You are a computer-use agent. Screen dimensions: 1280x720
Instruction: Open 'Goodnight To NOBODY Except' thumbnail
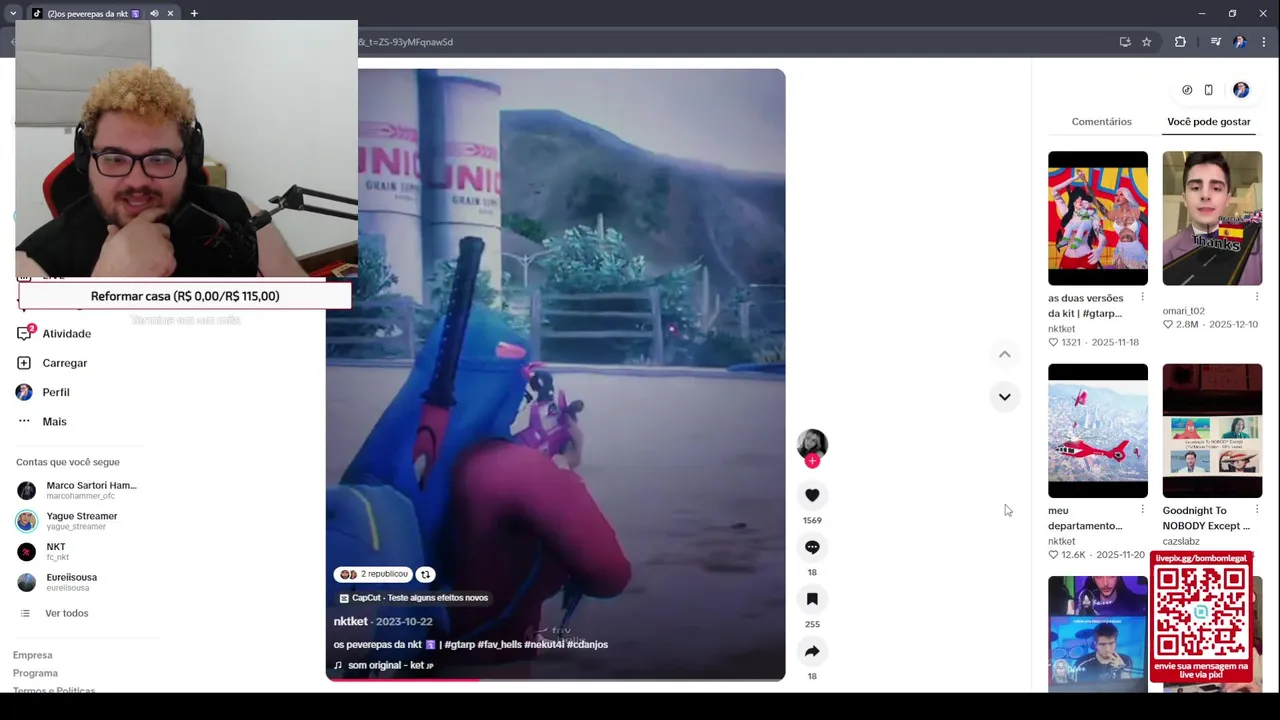pyautogui.click(x=1212, y=431)
